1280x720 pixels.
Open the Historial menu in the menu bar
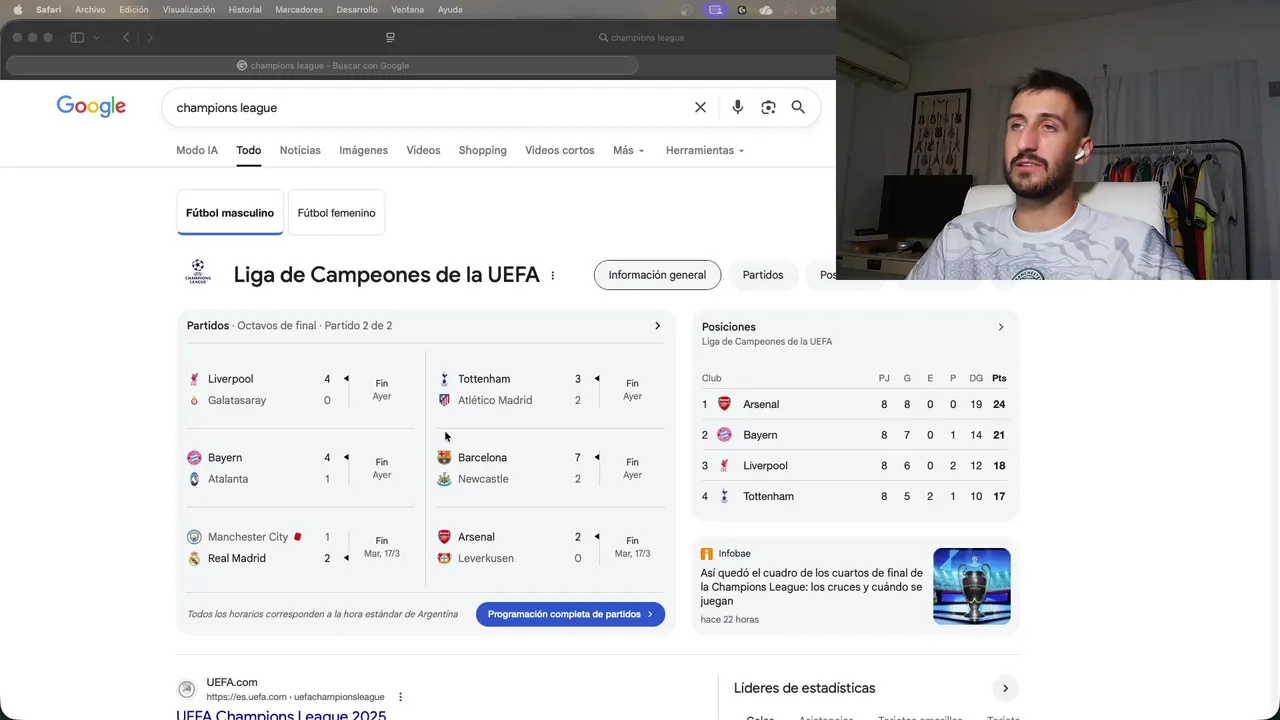click(x=245, y=9)
